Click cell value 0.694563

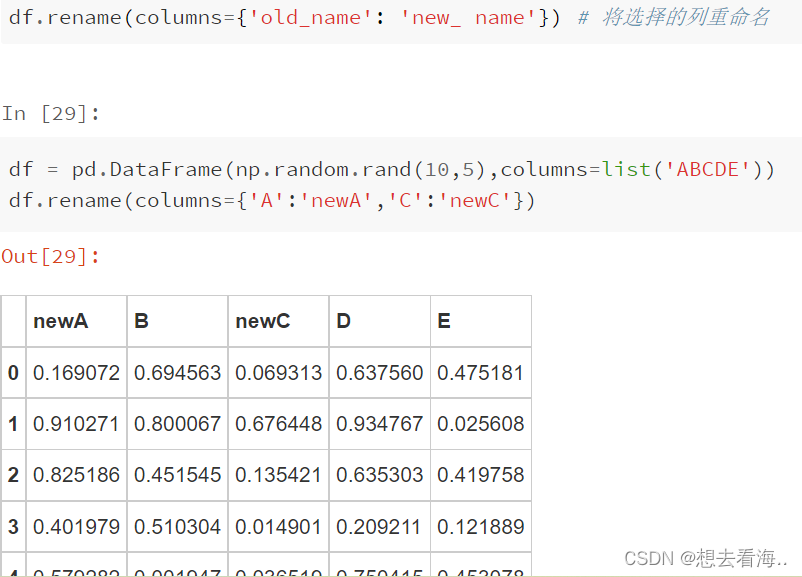click(x=177, y=373)
